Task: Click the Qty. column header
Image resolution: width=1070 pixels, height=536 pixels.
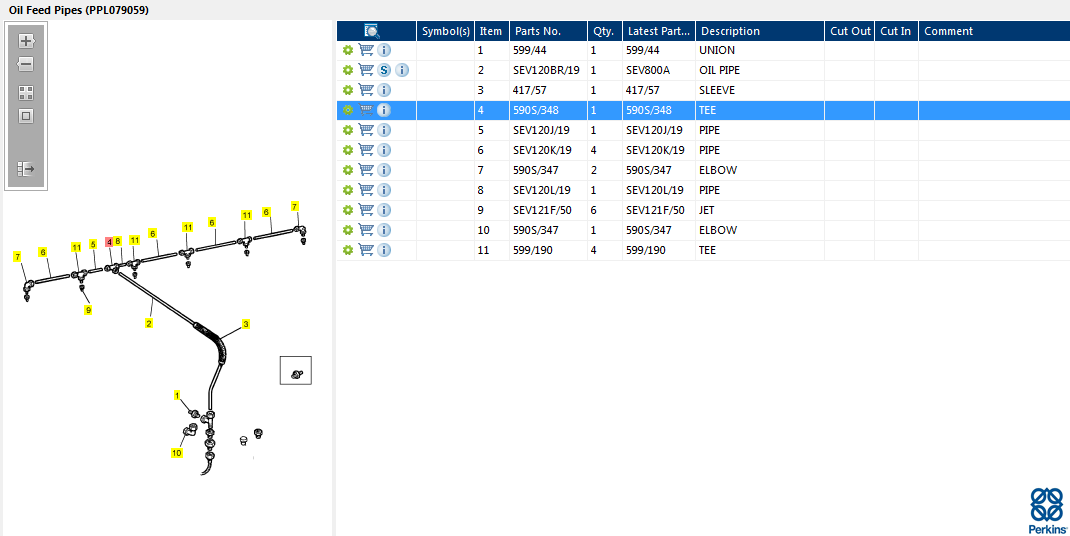Action: point(605,31)
